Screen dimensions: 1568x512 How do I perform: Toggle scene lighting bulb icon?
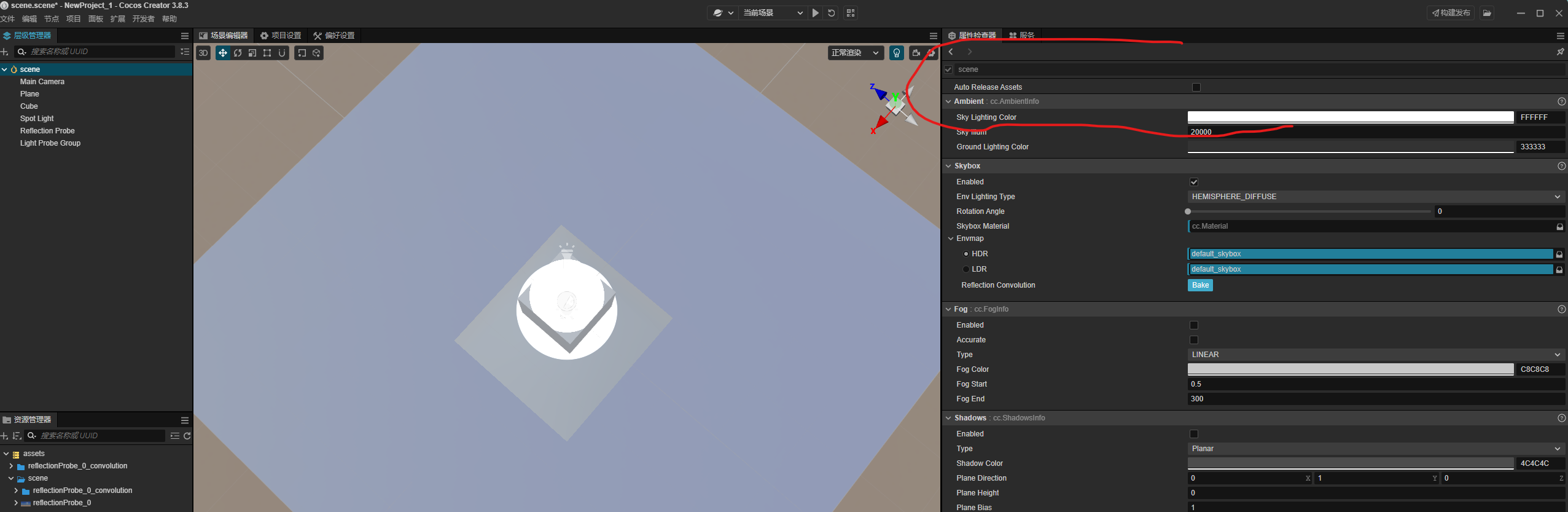click(897, 53)
